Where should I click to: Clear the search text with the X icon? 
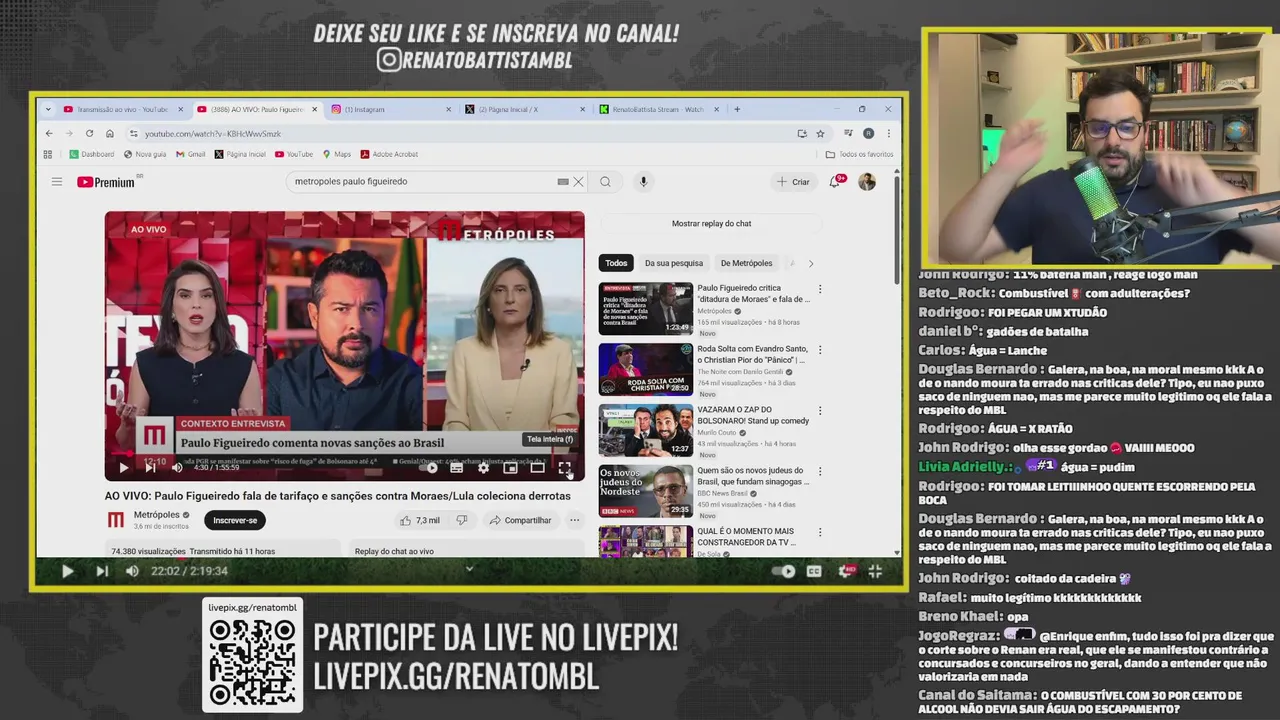tap(578, 182)
